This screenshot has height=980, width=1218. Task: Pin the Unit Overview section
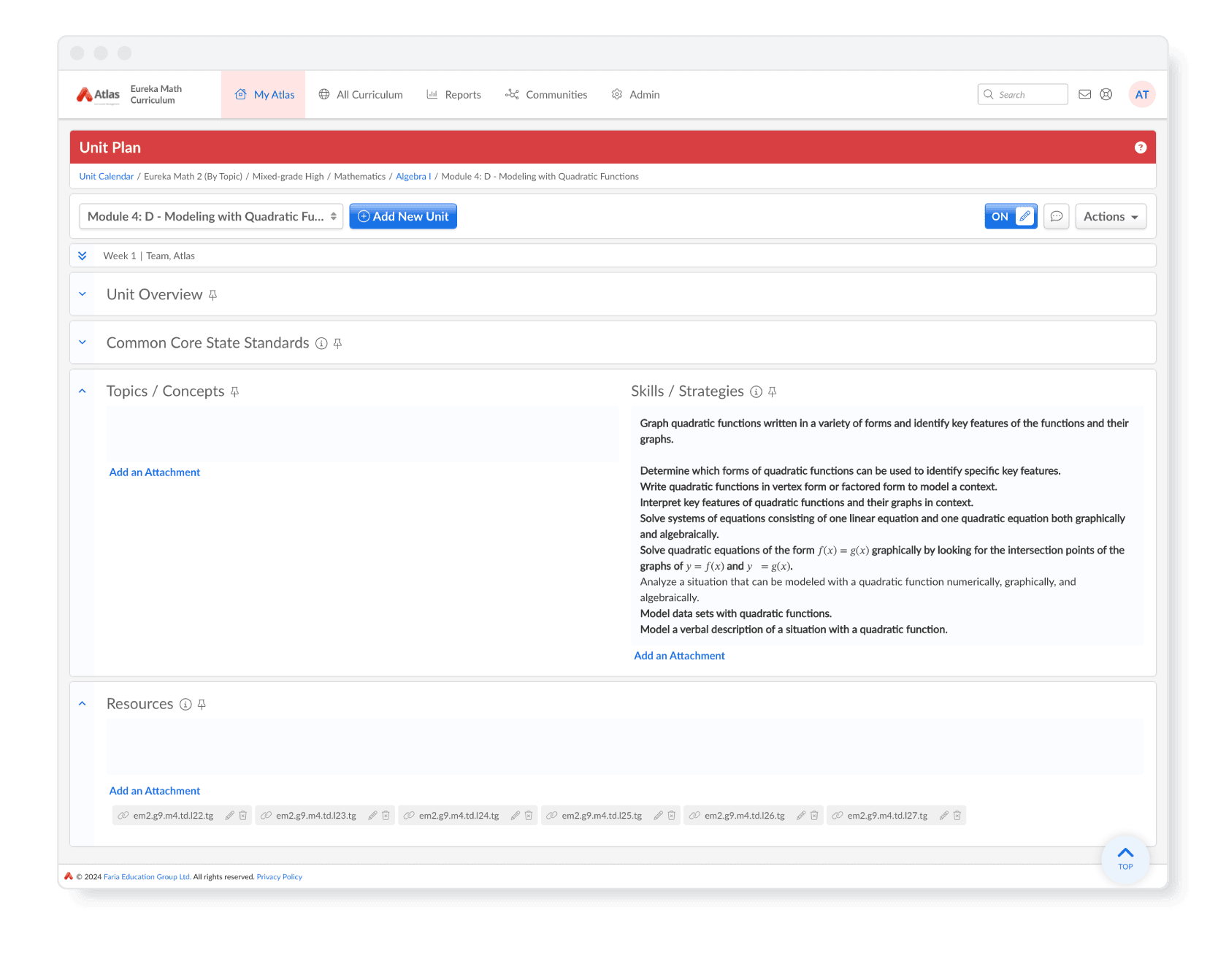[x=213, y=295]
